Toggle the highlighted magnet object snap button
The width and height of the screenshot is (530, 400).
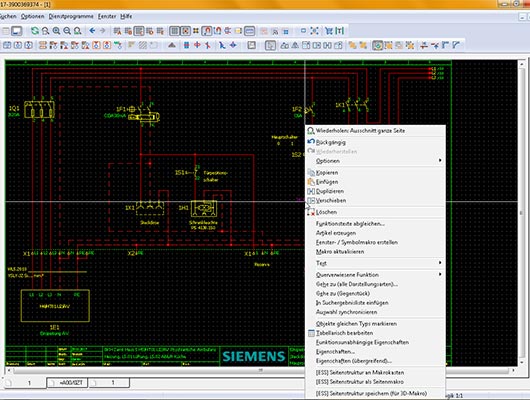coord(207,31)
